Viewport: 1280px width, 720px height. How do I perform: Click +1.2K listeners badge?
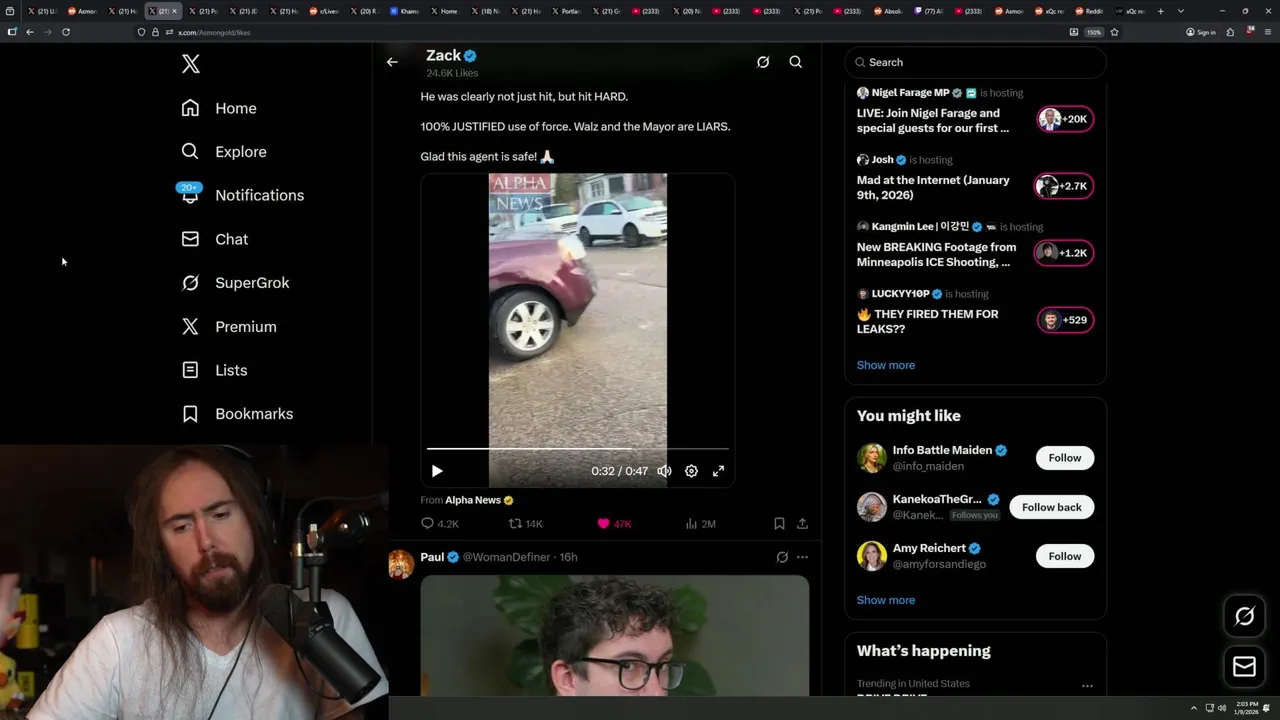pyautogui.click(x=1065, y=253)
